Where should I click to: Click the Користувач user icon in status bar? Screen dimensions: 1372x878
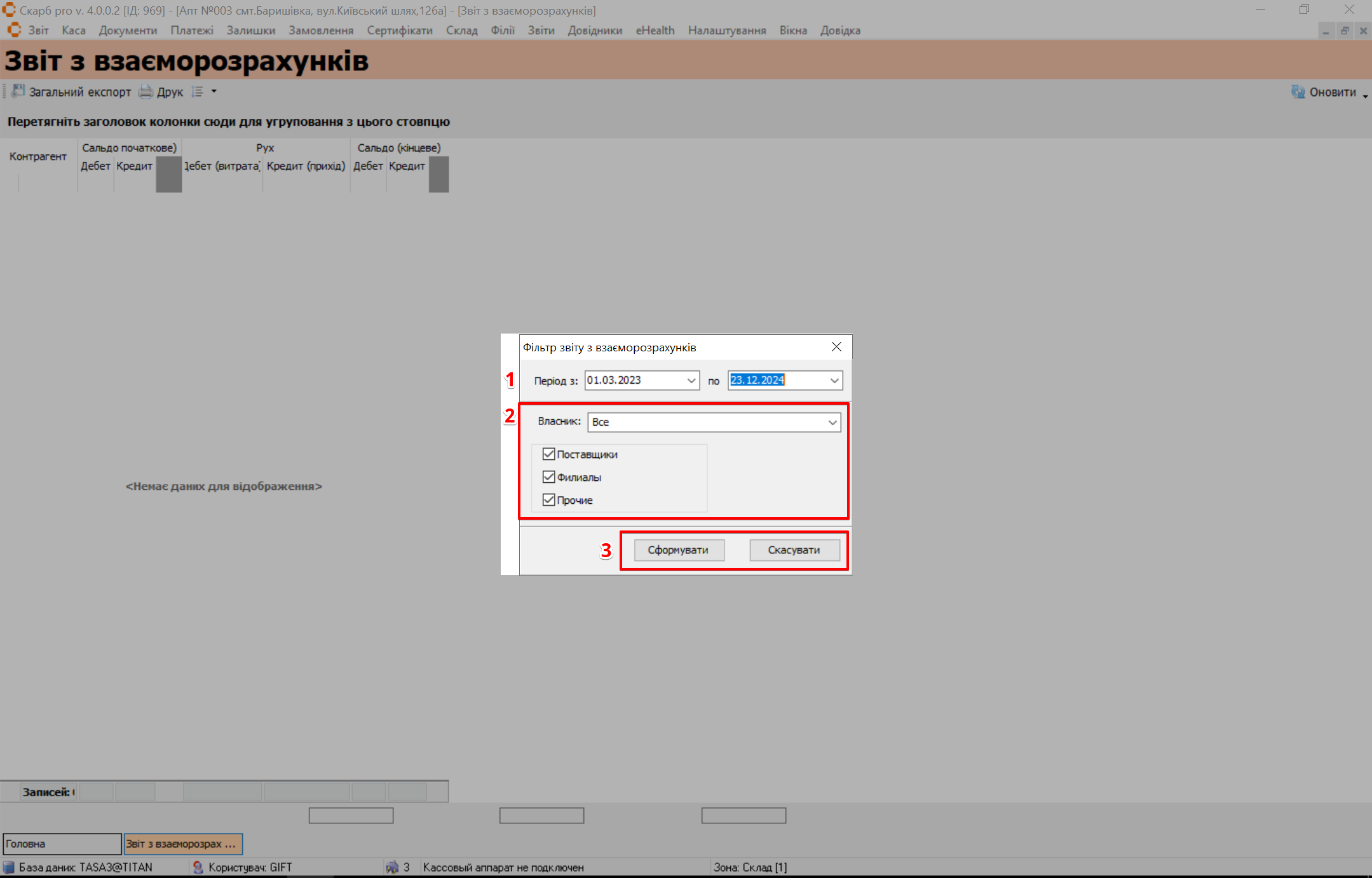click(x=198, y=867)
